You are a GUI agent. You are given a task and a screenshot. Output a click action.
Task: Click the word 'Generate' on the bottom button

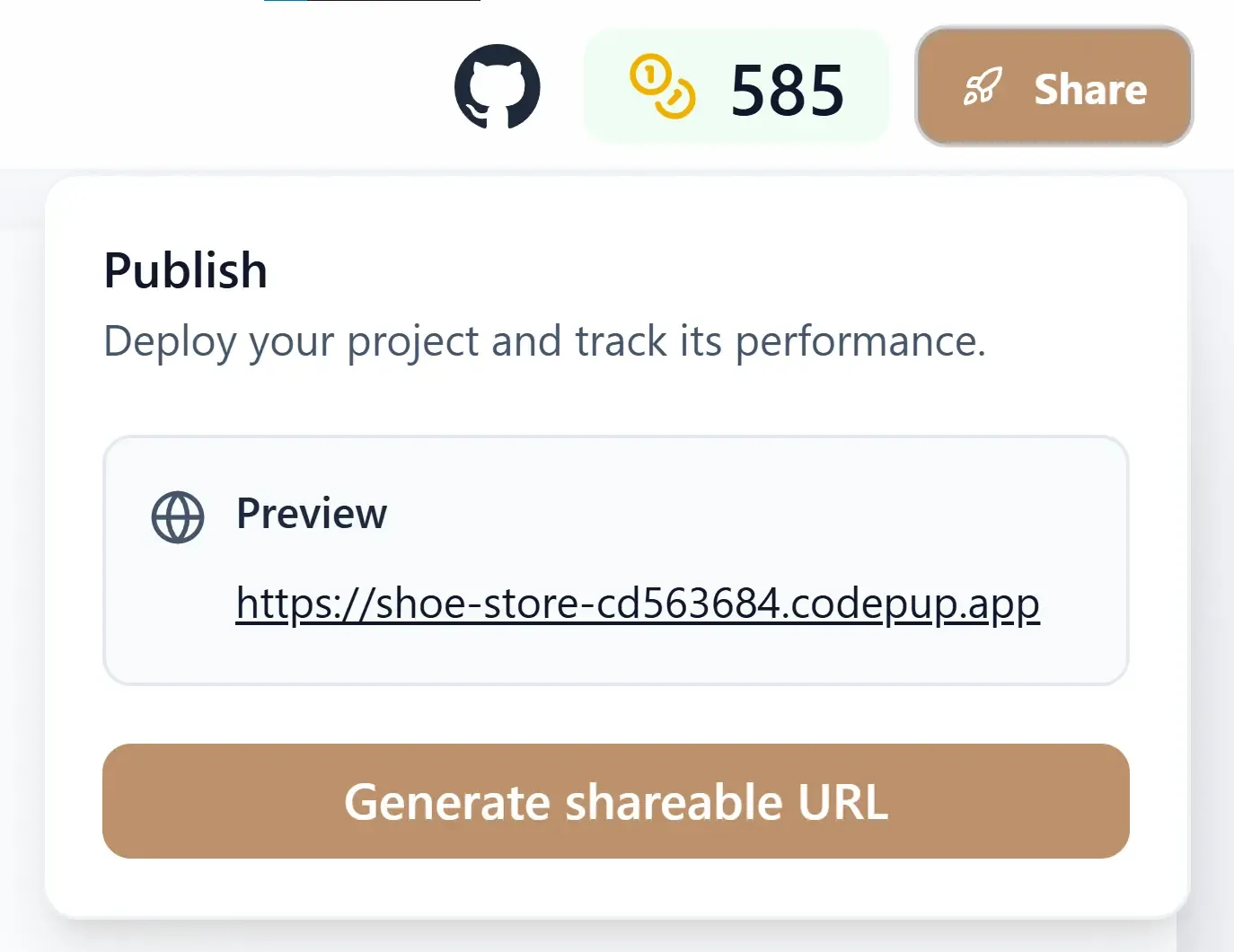click(x=447, y=802)
